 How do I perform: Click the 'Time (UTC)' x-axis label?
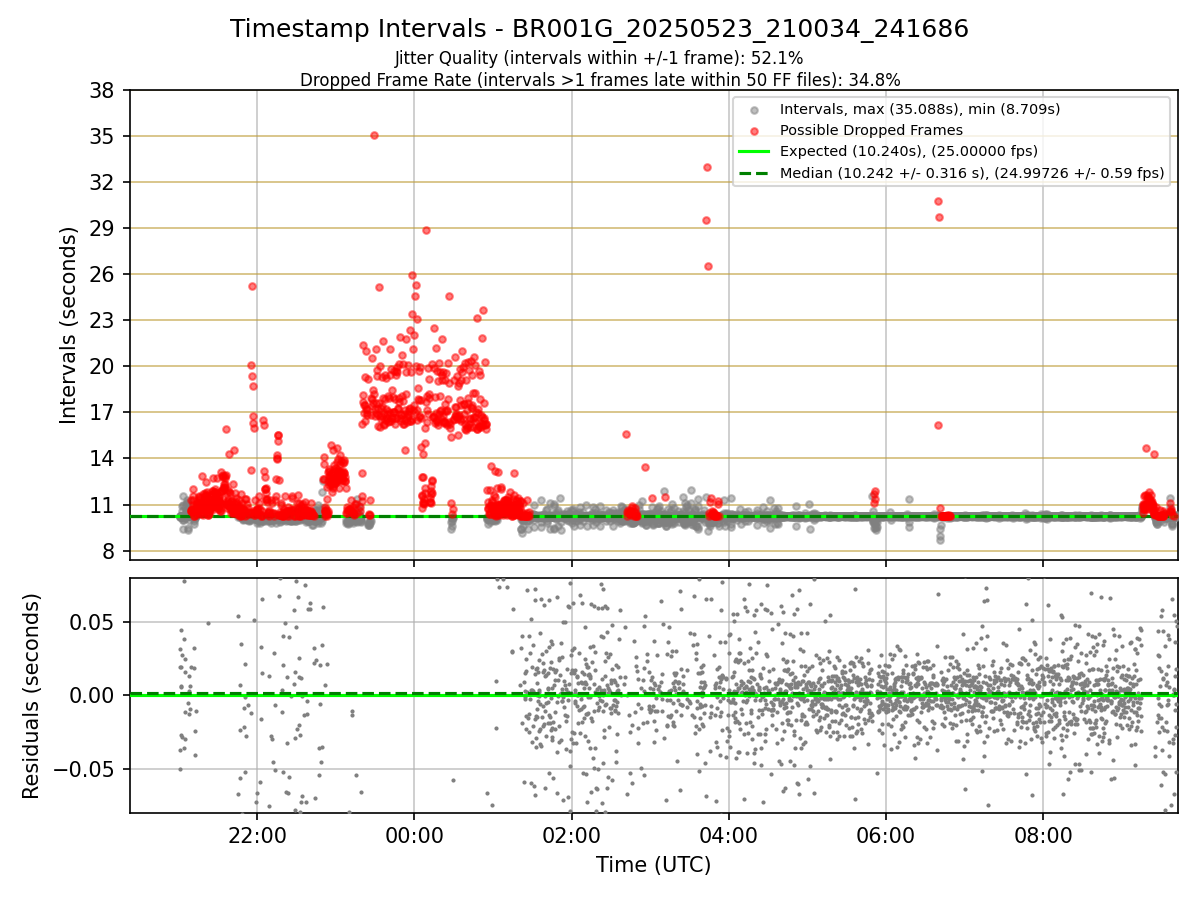click(x=653, y=865)
